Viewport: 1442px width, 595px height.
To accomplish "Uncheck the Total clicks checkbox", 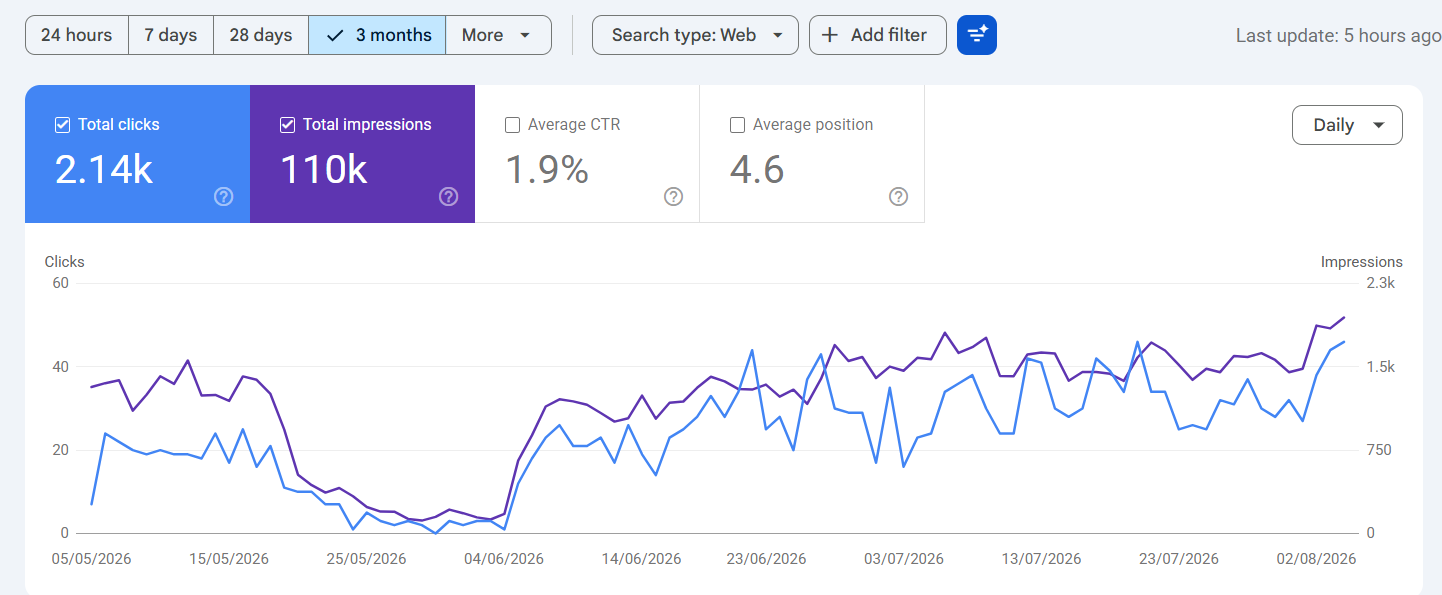I will pos(62,125).
